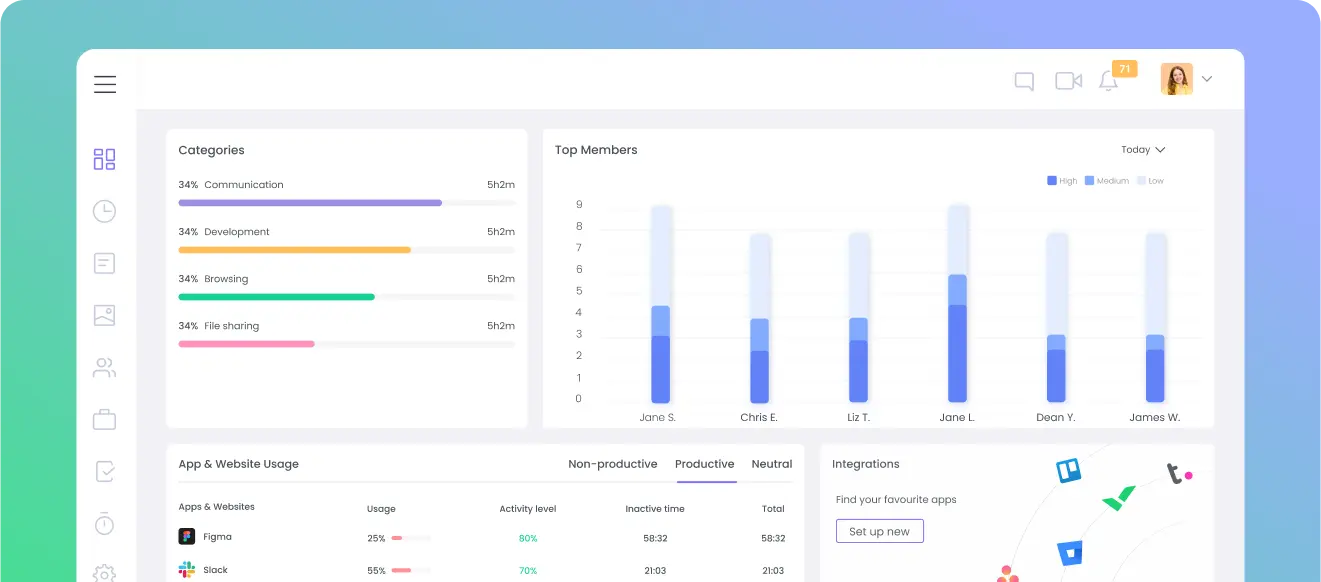View screenshots via the image icon
Image resolution: width=1321 pixels, height=582 pixels.
point(104,315)
